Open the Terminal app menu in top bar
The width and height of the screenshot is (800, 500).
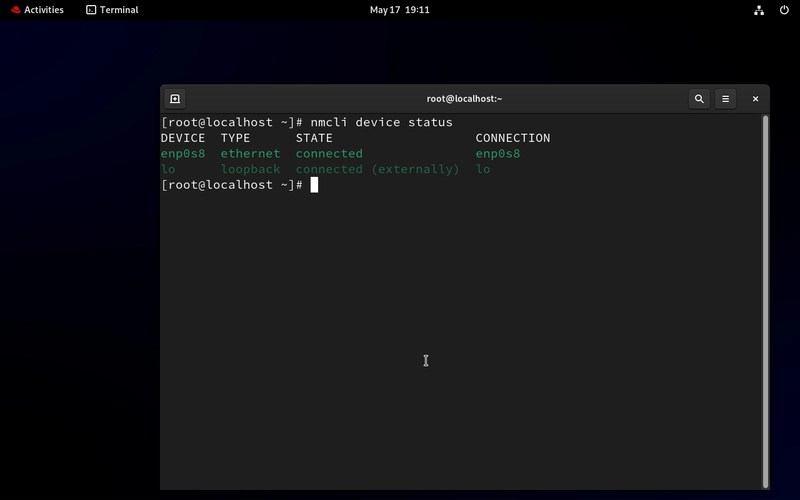tap(112, 10)
